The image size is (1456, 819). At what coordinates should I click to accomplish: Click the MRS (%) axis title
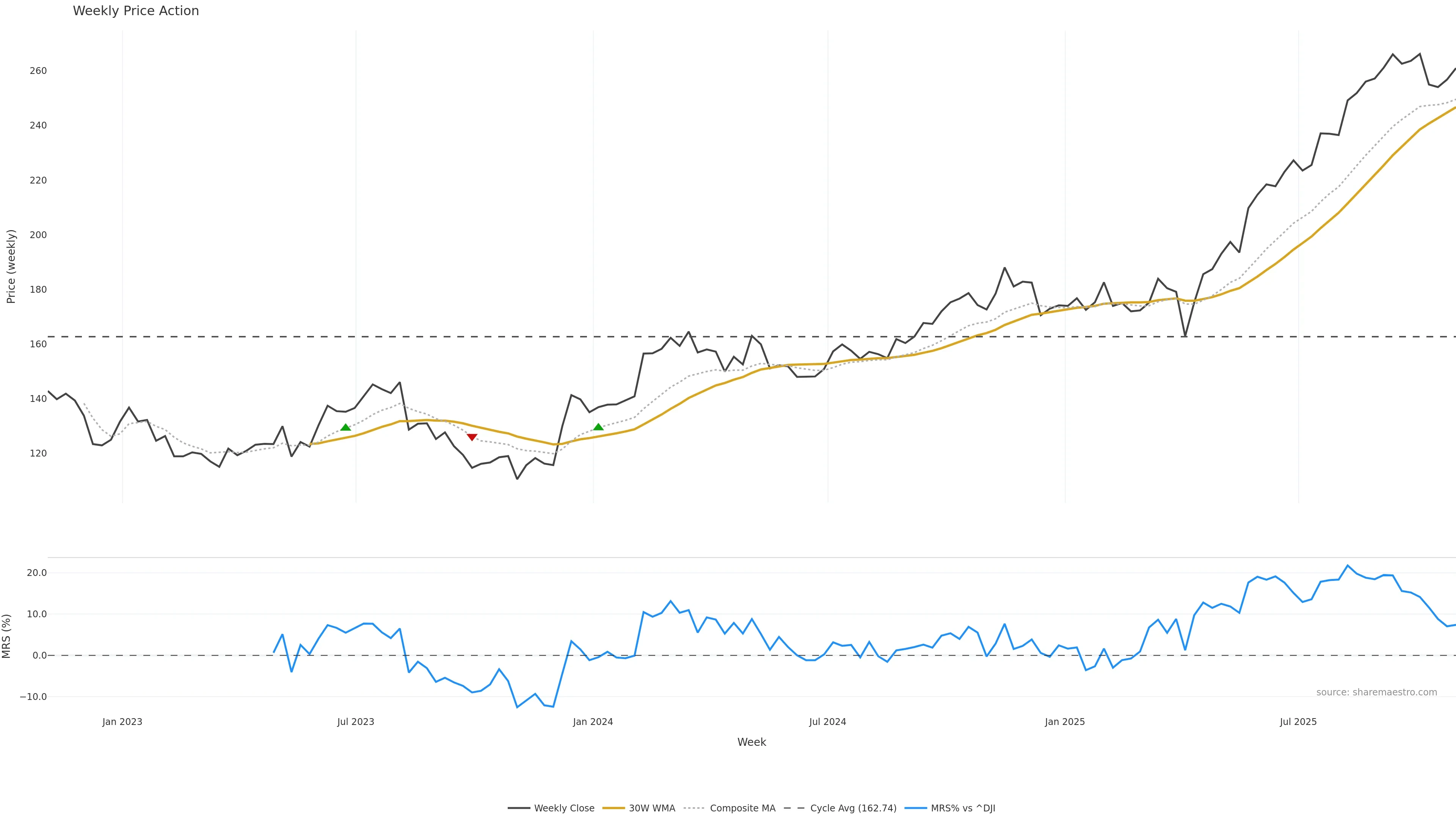click(x=7, y=636)
